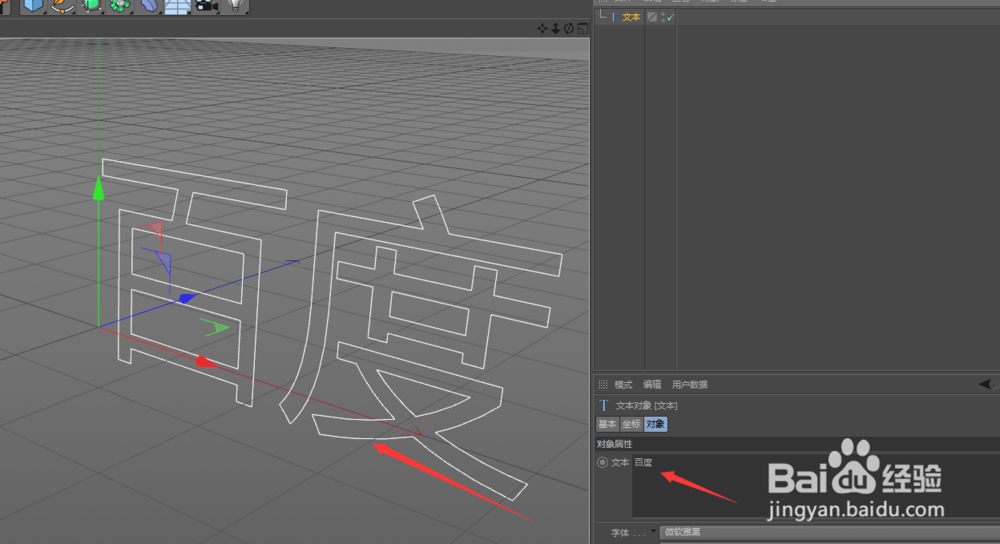This screenshot has height=544, width=1000.
Task: Open the green array/cloner tool
Action: [120, 6]
